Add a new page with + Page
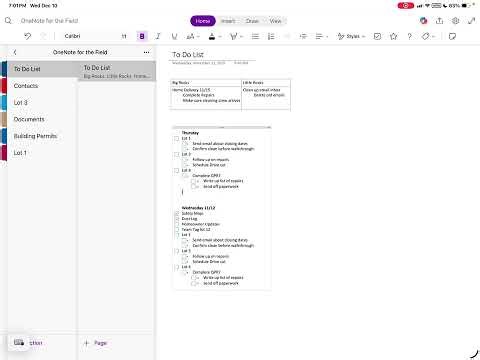This screenshot has width=480, height=360. click(96, 343)
